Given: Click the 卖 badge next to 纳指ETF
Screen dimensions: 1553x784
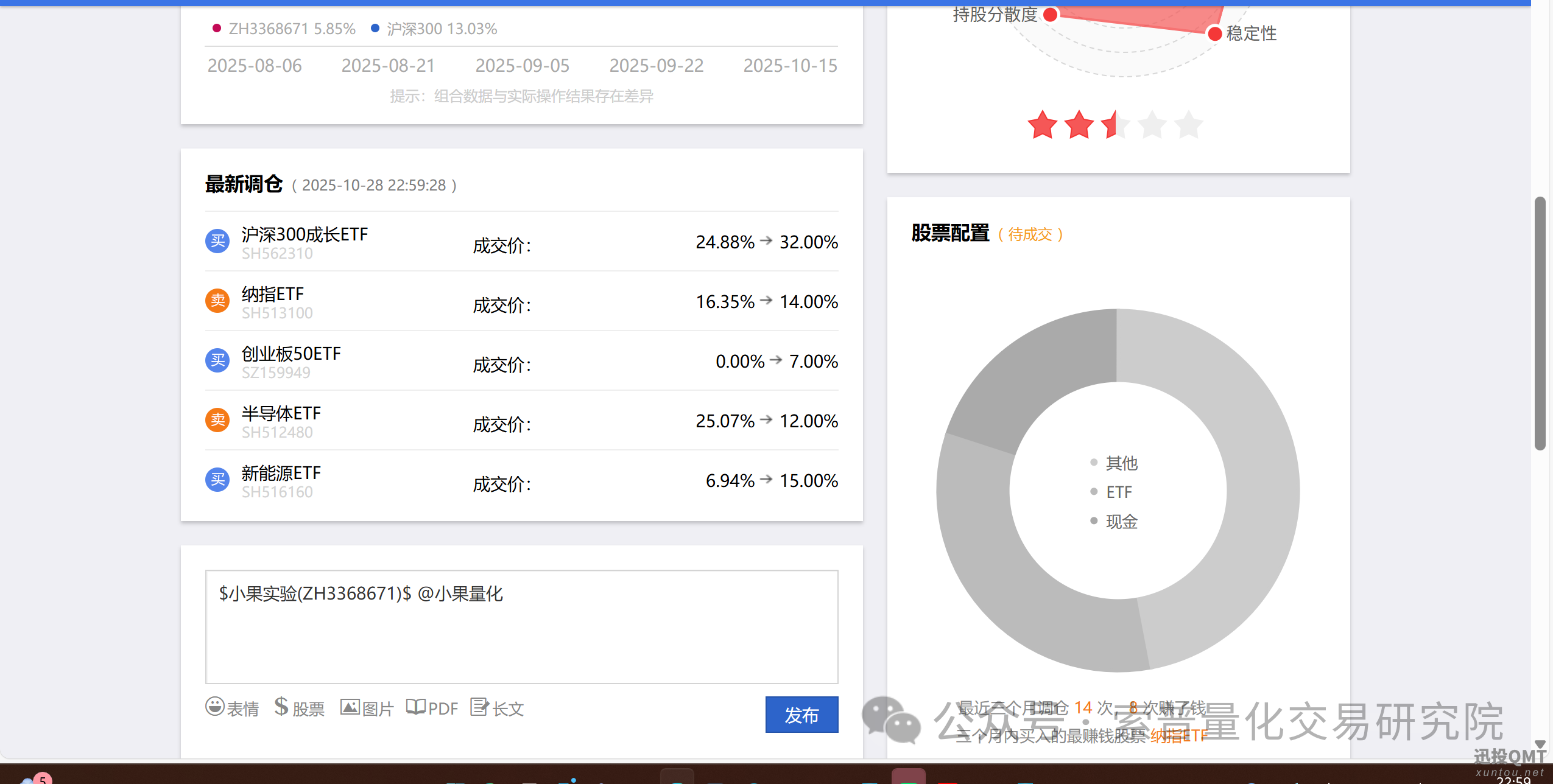Looking at the screenshot, I should tap(217, 300).
